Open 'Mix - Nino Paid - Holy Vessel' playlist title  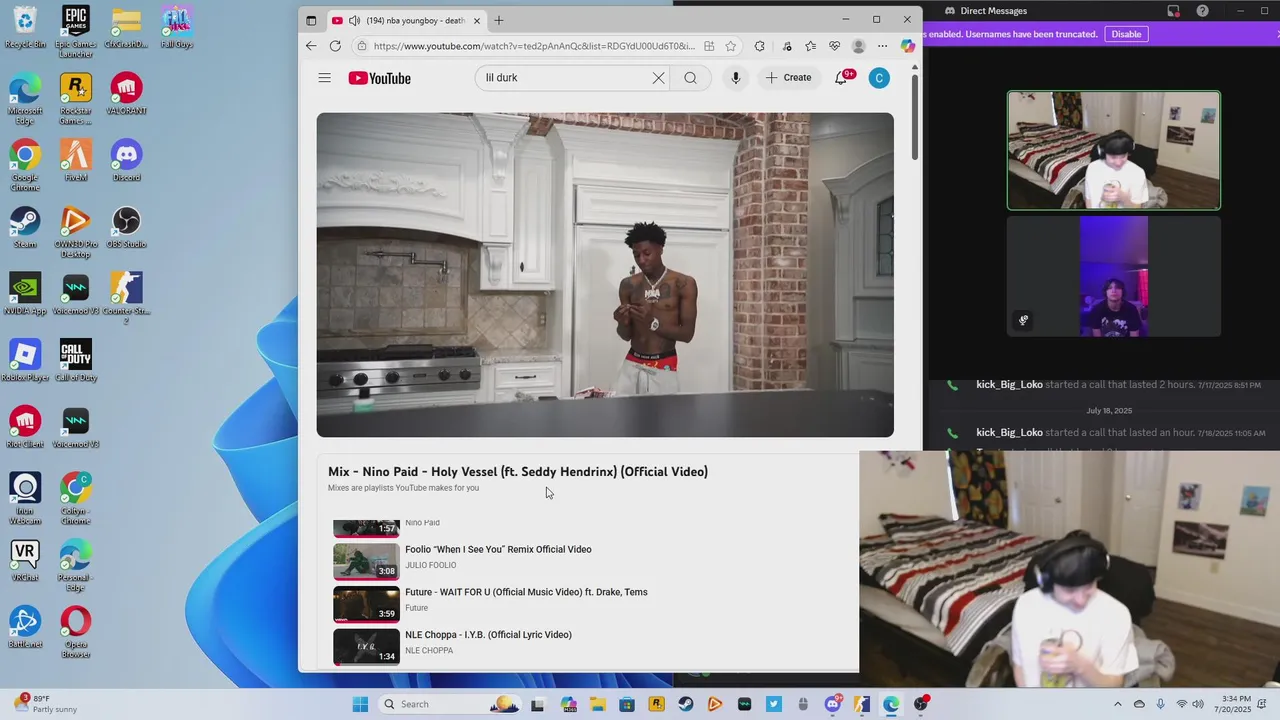(x=518, y=471)
